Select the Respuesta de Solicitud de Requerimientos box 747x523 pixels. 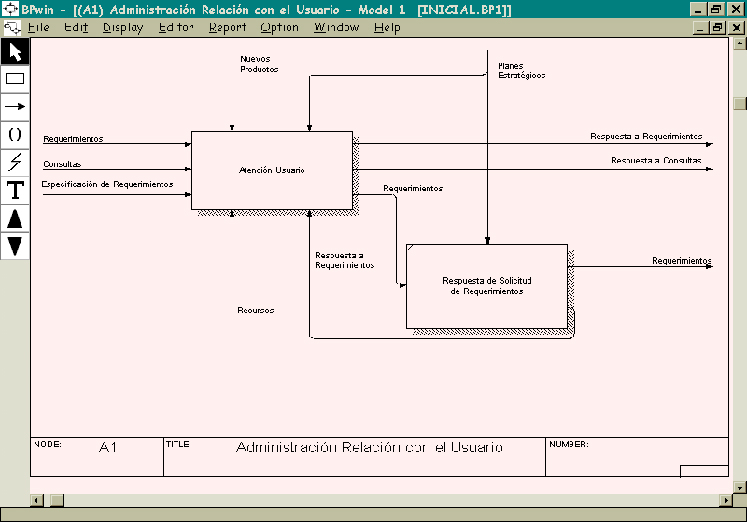[486, 286]
